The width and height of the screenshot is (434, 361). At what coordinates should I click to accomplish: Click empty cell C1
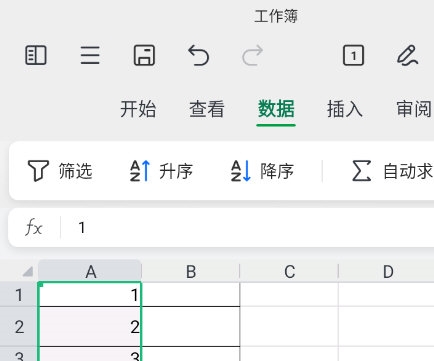(289, 295)
